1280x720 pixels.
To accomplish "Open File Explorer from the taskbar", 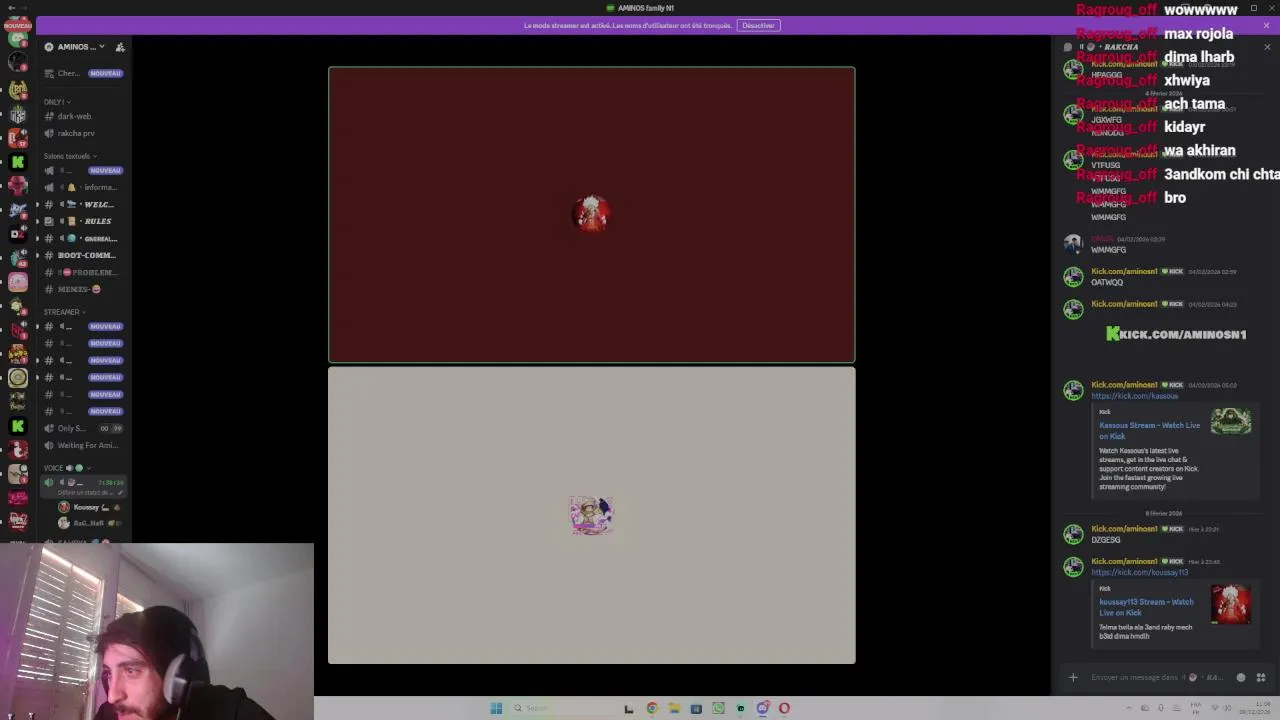I will (x=674, y=708).
